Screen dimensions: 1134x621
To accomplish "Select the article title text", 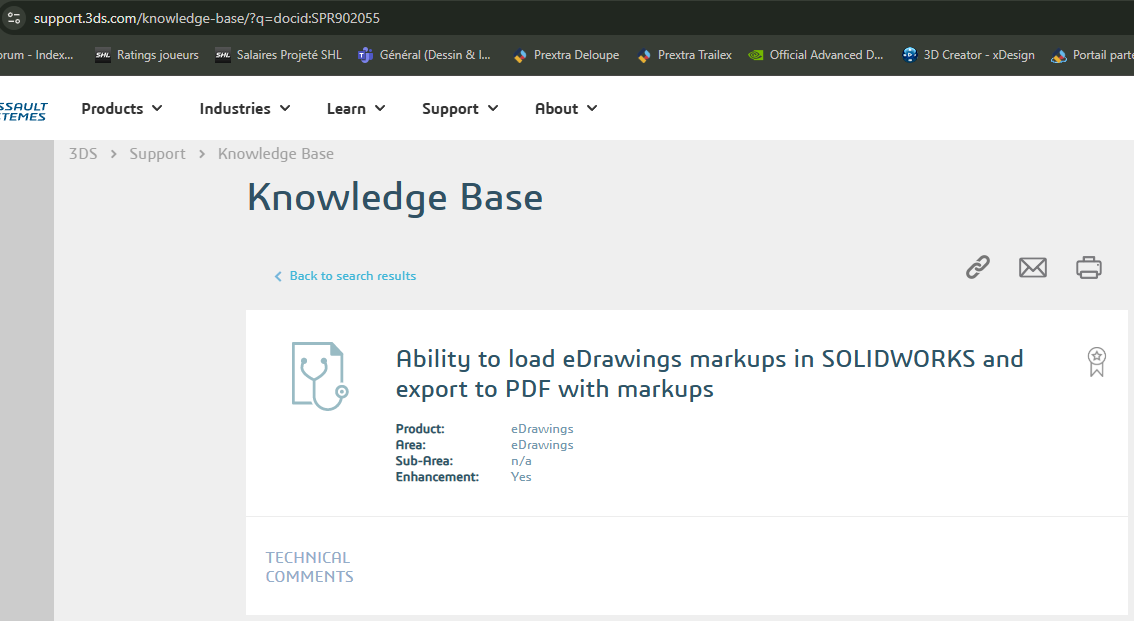I will (709, 374).
